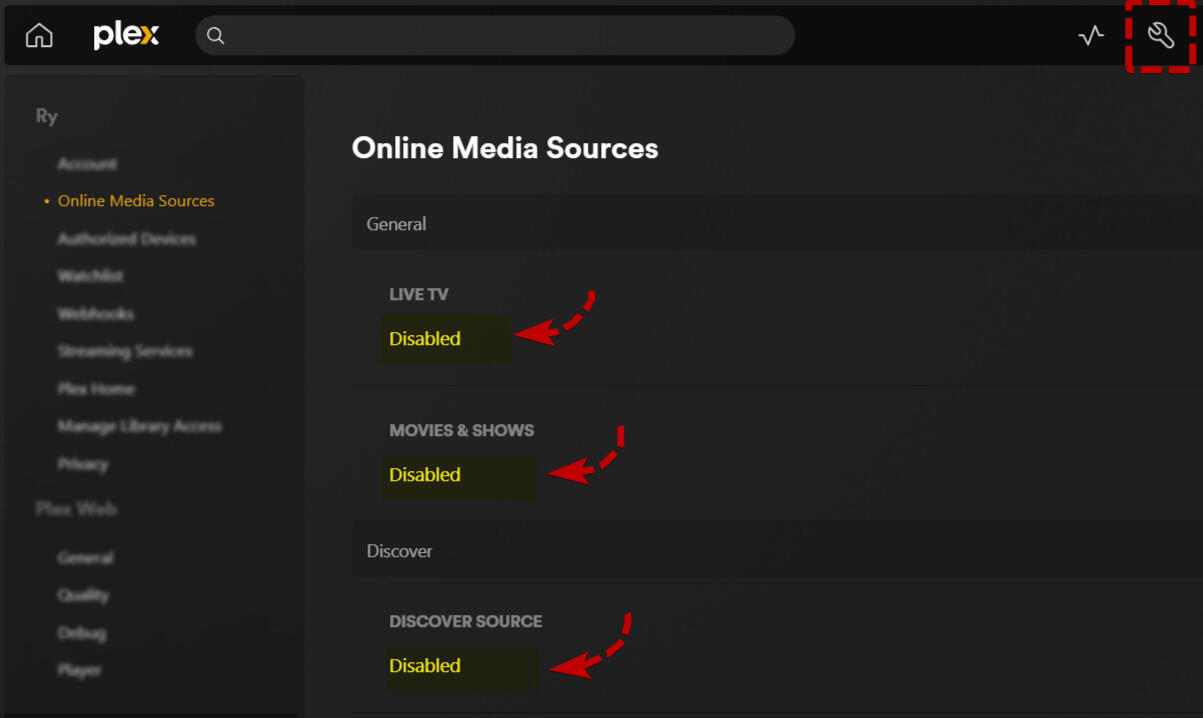
Task: Open Account settings in sidebar
Action: (87, 164)
